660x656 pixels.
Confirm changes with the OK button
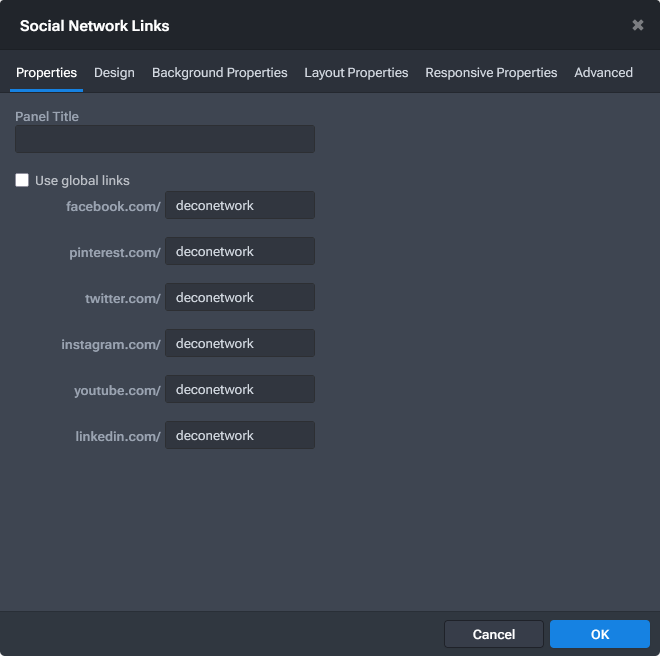[599, 634]
